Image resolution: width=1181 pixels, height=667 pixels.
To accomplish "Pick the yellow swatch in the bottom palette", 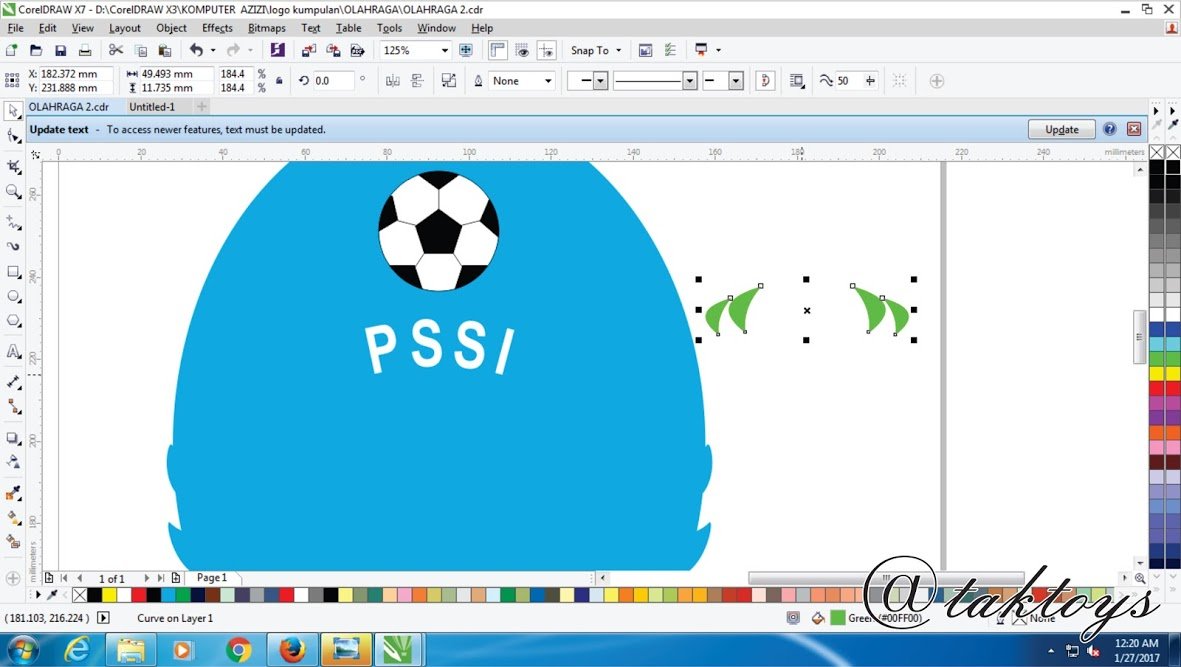I will 109,595.
